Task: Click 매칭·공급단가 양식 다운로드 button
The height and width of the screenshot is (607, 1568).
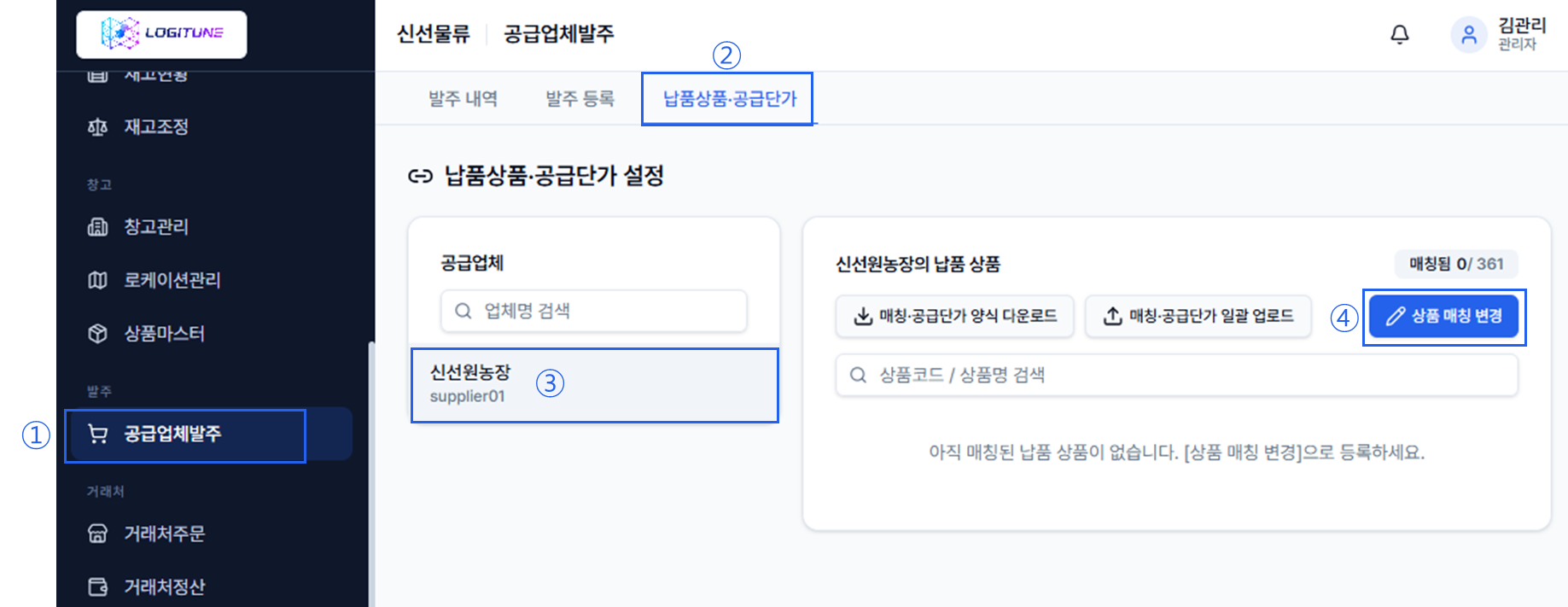Action: [x=955, y=316]
